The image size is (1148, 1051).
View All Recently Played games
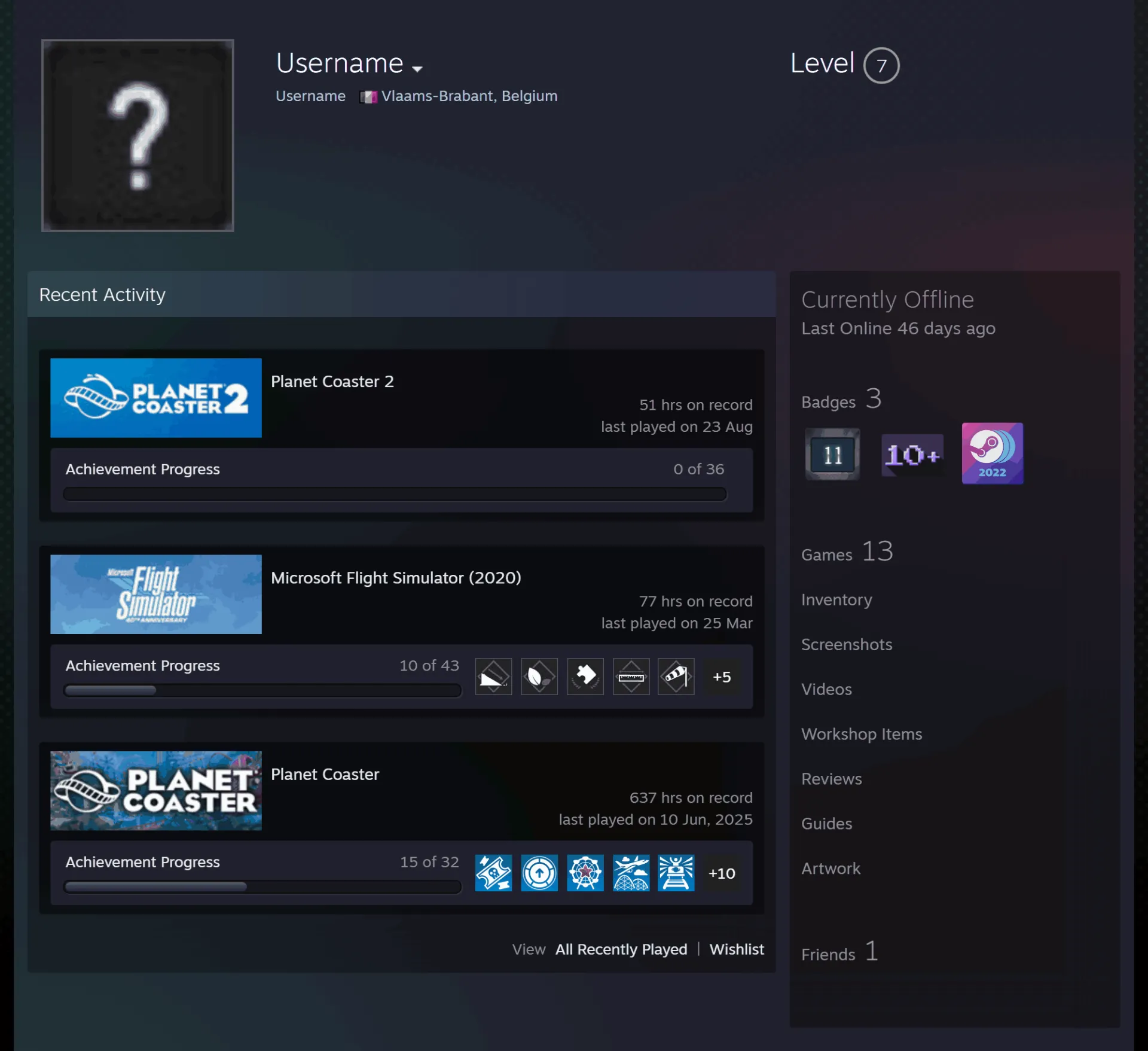621,949
